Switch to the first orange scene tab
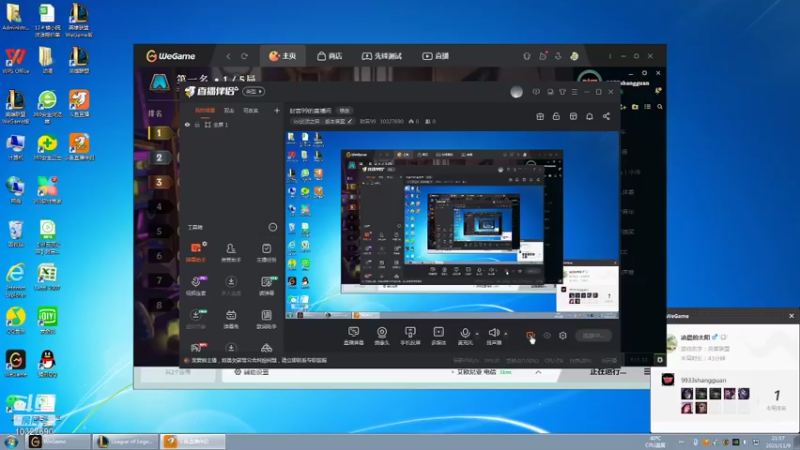The height and width of the screenshot is (450, 800). tap(205, 110)
